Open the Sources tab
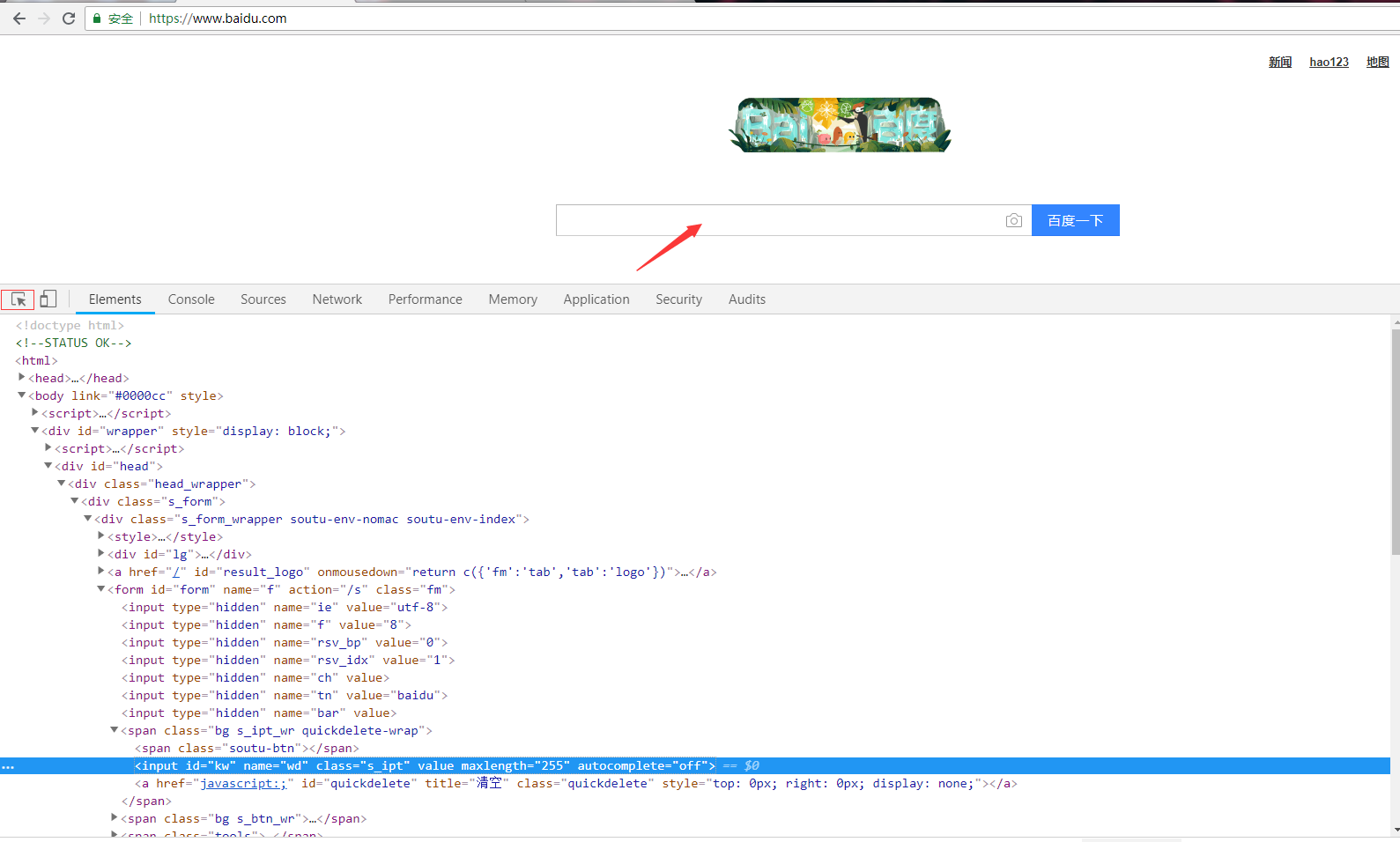Screen dimensions: 1400x842 point(263,299)
